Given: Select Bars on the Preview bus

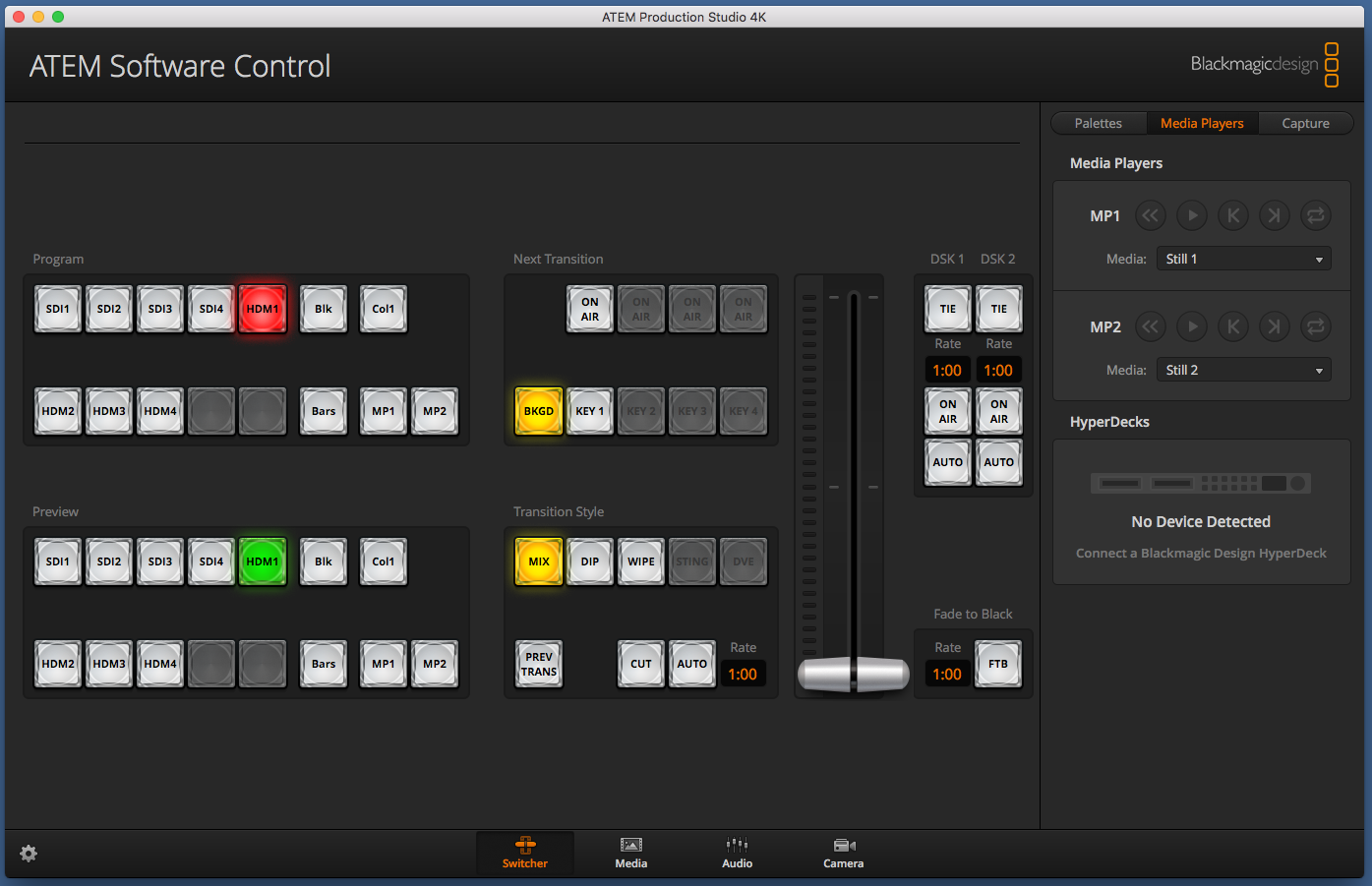Looking at the screenshot, I should click(324, 664).
